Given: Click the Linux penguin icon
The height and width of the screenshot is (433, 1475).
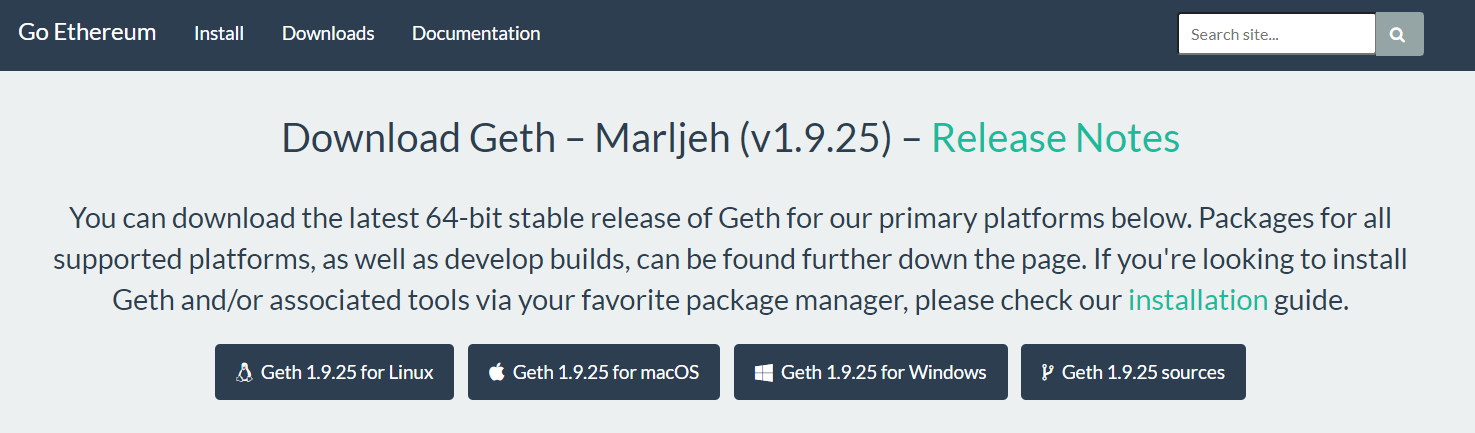Looking at the screenshot, I should point(244,373).
